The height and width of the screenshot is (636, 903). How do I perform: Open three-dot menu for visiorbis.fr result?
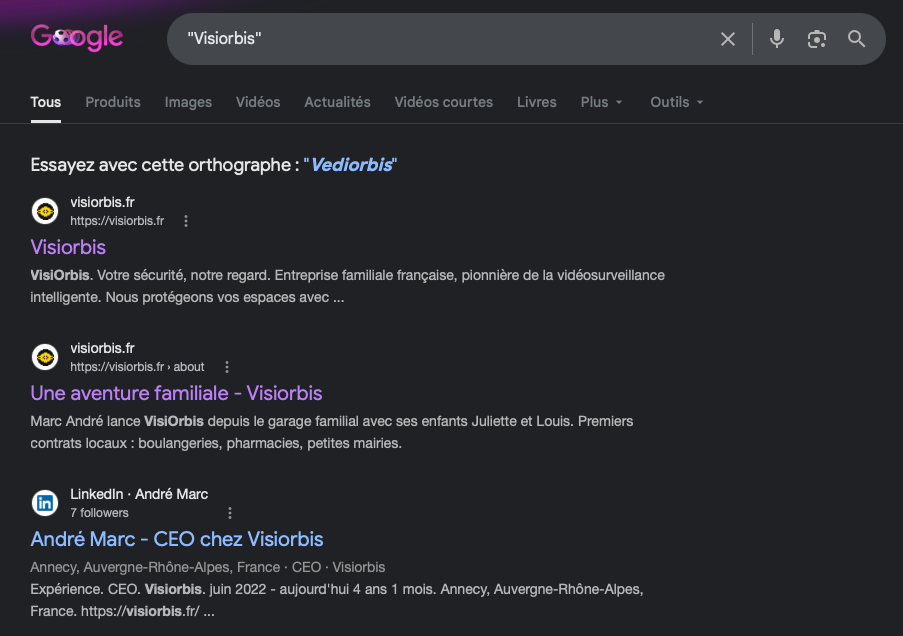[185, 221]
